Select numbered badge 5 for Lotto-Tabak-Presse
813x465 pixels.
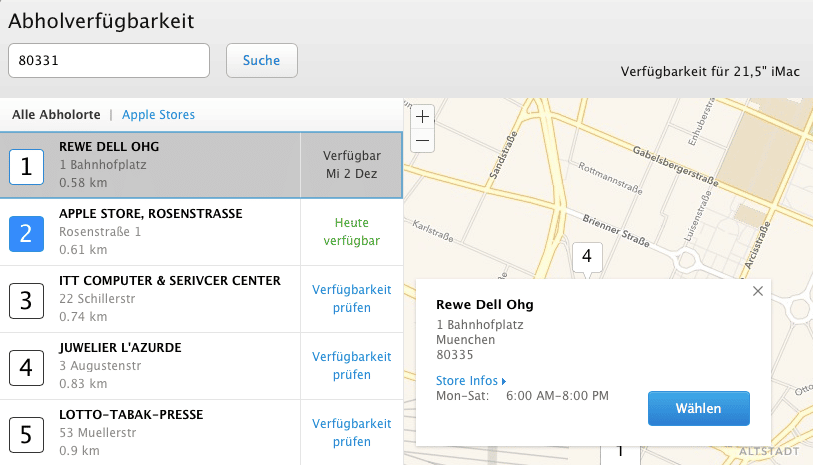pyautogui.click(x=26, y=434)
